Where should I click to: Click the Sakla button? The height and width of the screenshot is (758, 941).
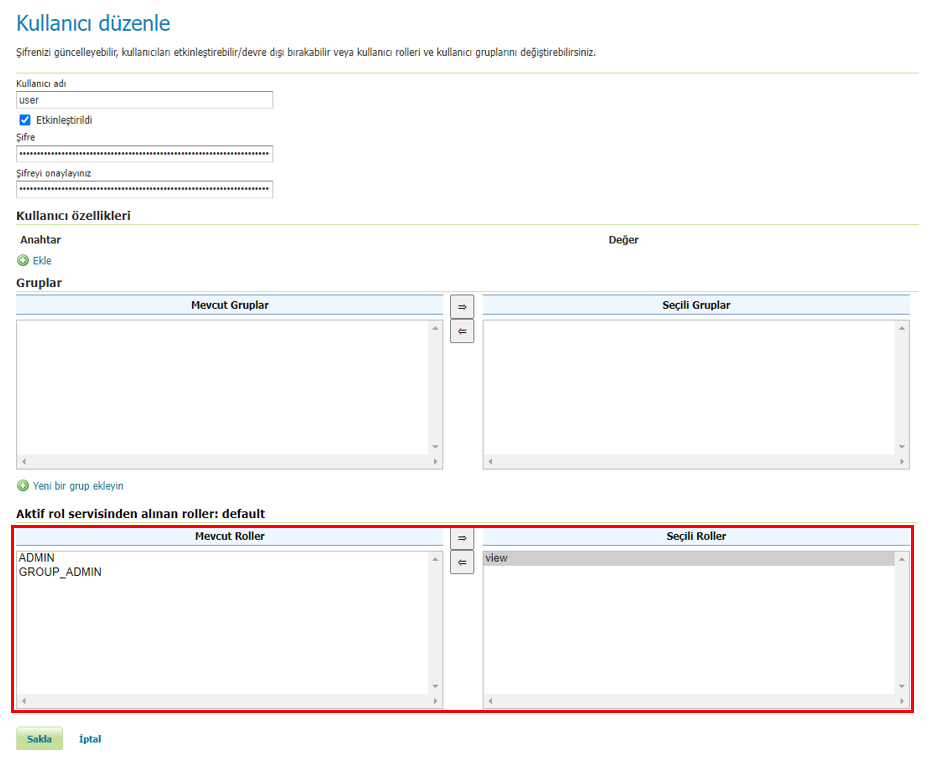click(39, 739)
